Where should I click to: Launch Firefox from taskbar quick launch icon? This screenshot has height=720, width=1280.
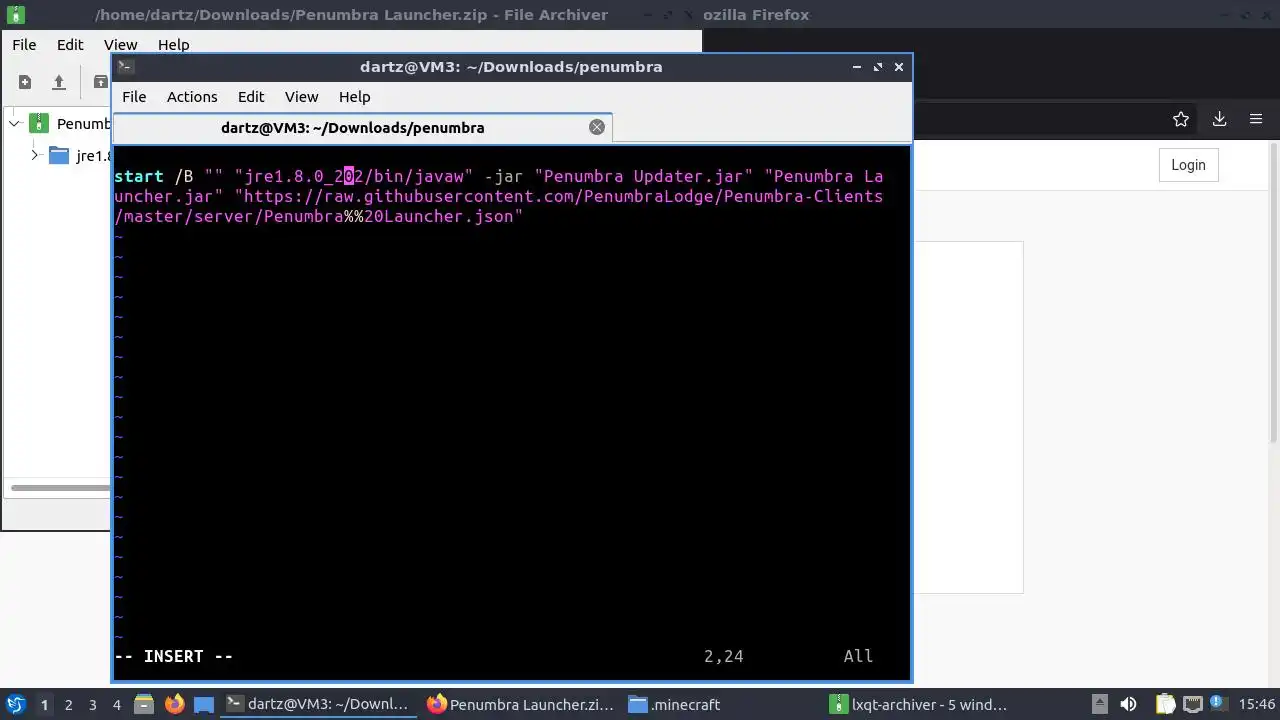174,705
